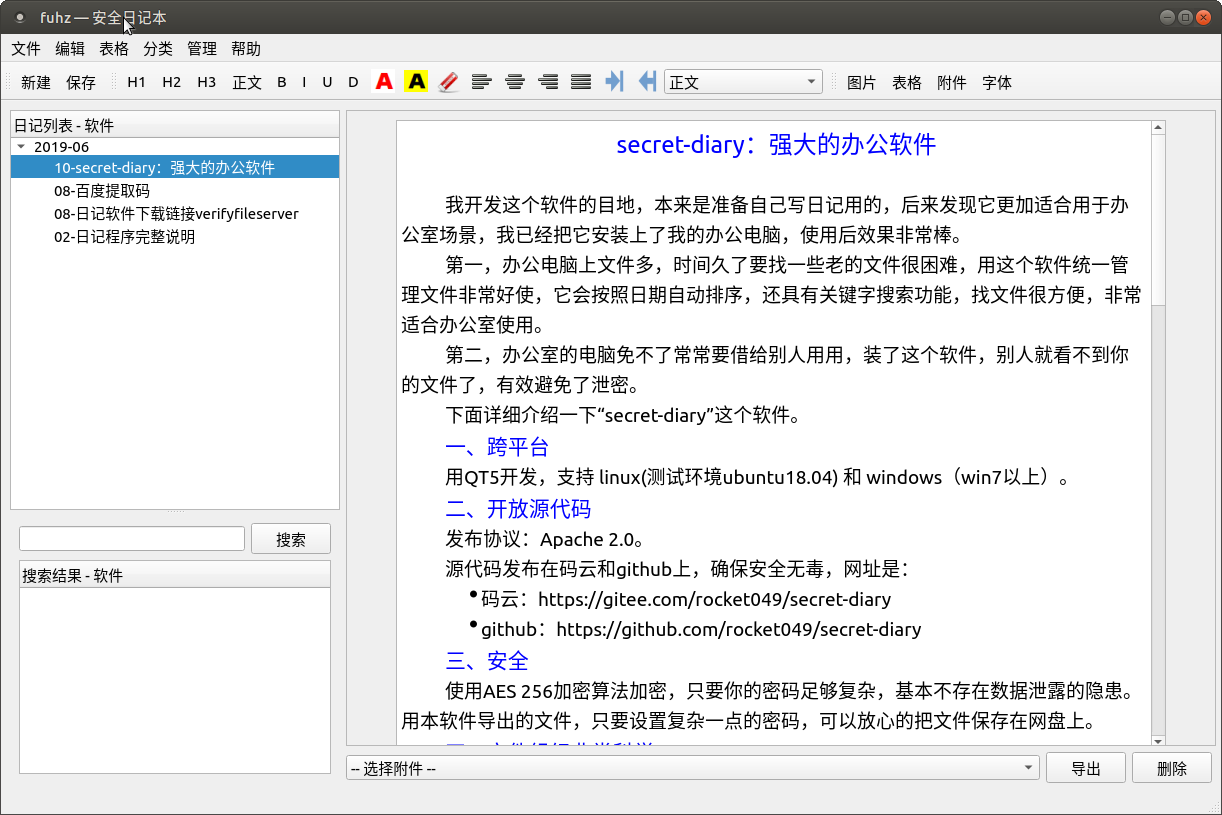Screen dimensions: 1222x815
Task: Insert picture via 图片 button
Action: pyautogui.click(x=862, y=82)
